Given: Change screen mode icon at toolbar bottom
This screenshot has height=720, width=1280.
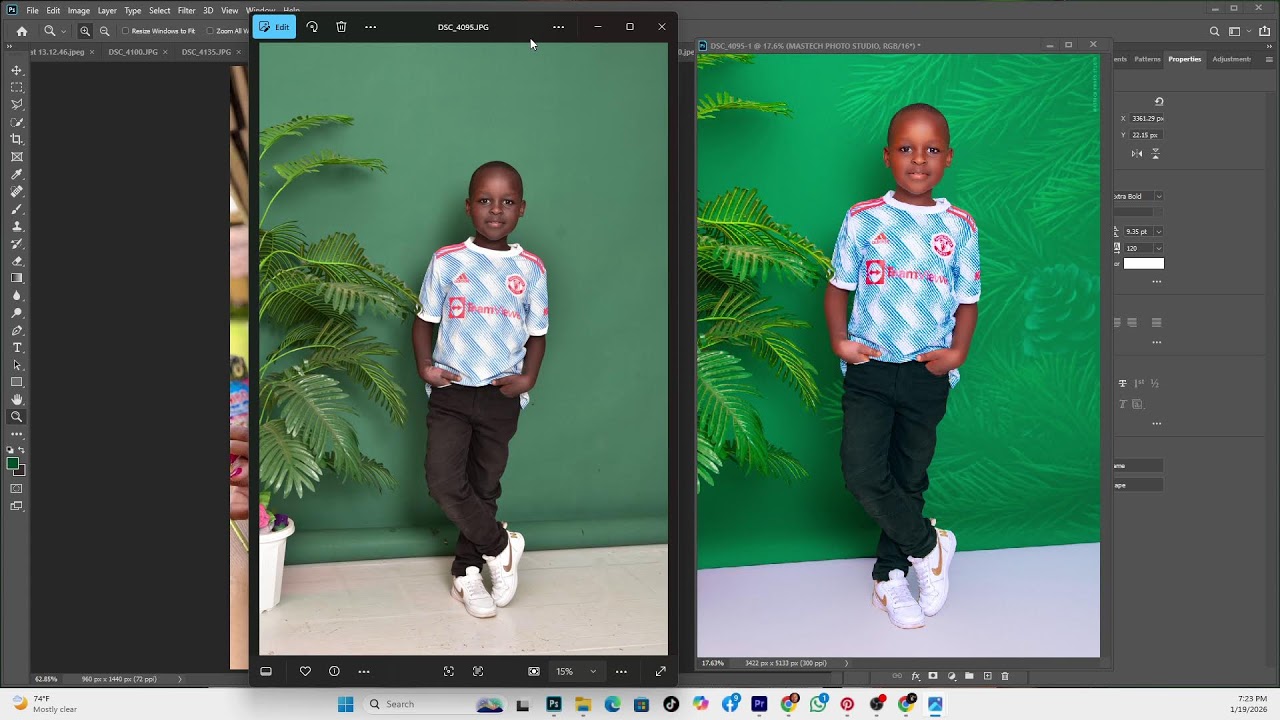Looking at the screenshot, I should 17,506.
